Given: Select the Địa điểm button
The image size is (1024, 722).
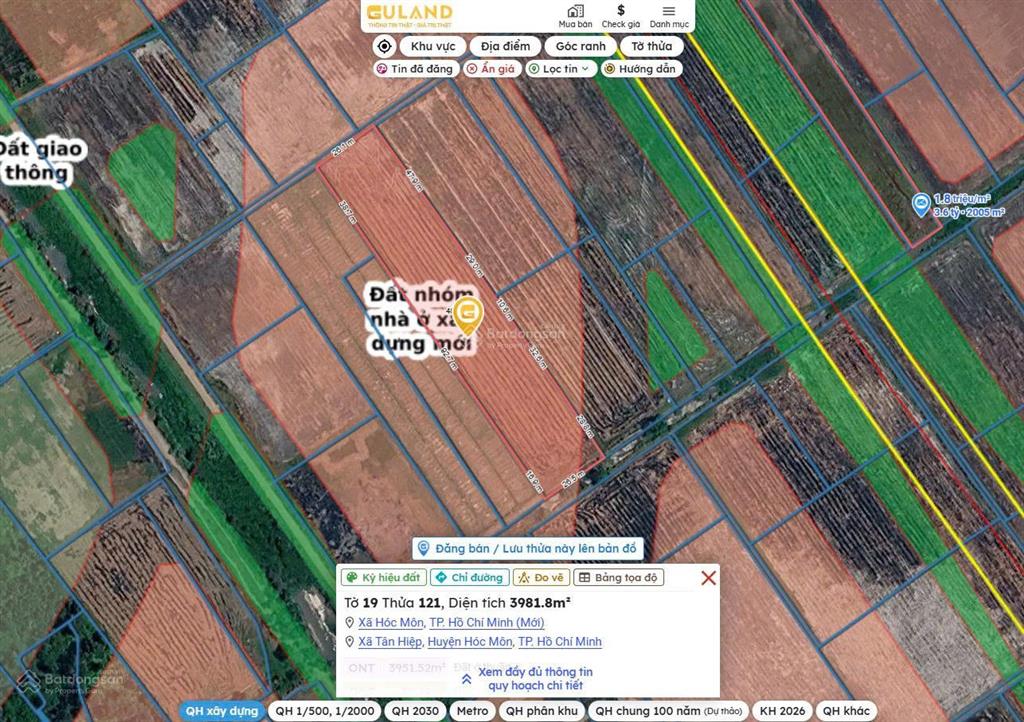Looking at the screenshot, I should pyautogui.click(x=505, y=46).
